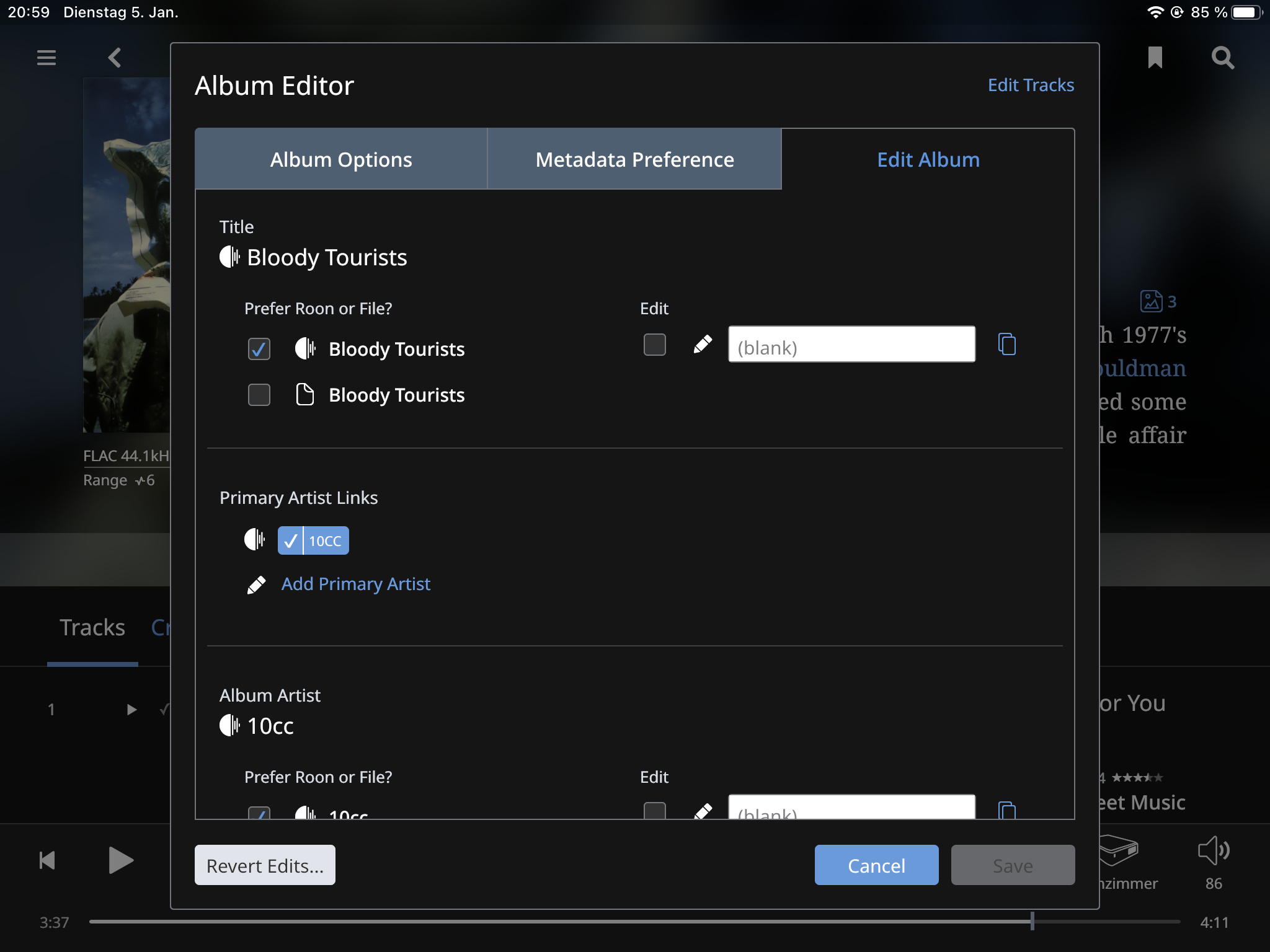Open the hamburger navigation menu
This screenshot has height=952, width=1270.
(47, 58)
